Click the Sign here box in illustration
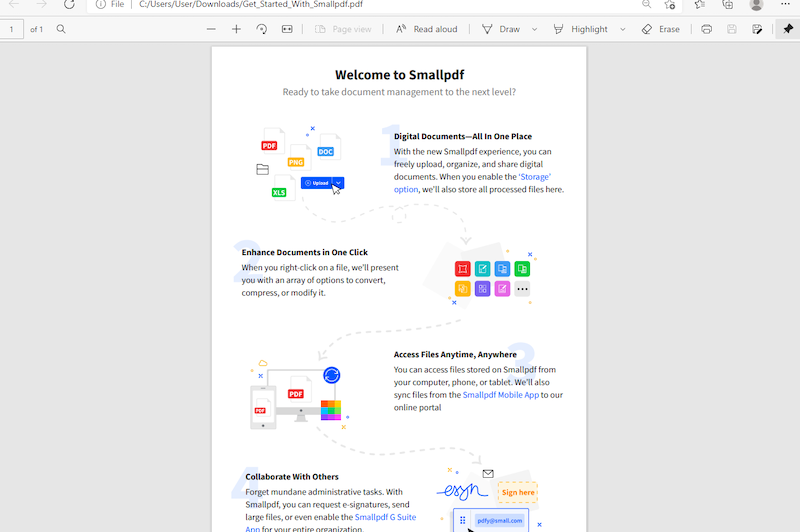Screen dimensions: 800x532 click(x=517, y=492)
